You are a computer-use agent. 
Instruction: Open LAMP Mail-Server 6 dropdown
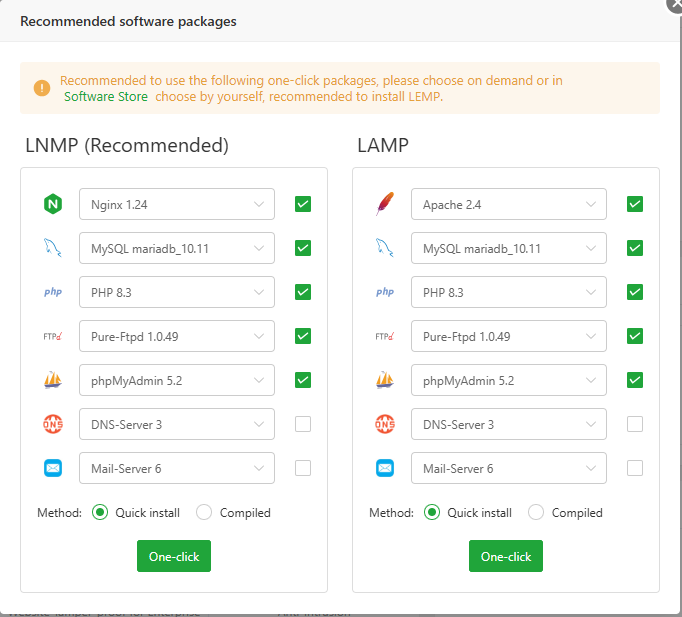tap(509, 468)
